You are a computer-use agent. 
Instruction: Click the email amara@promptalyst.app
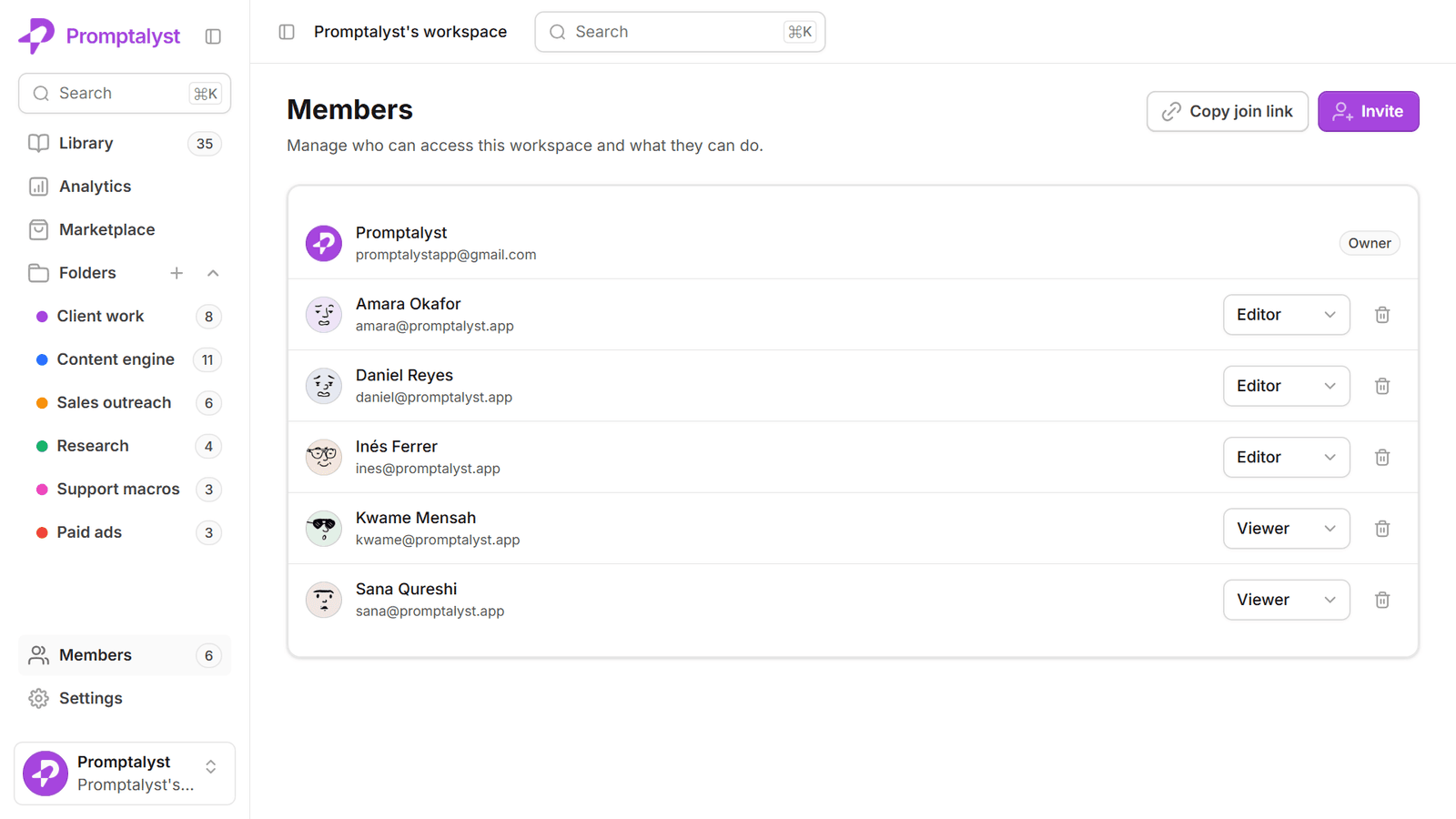tap(434, 326)
